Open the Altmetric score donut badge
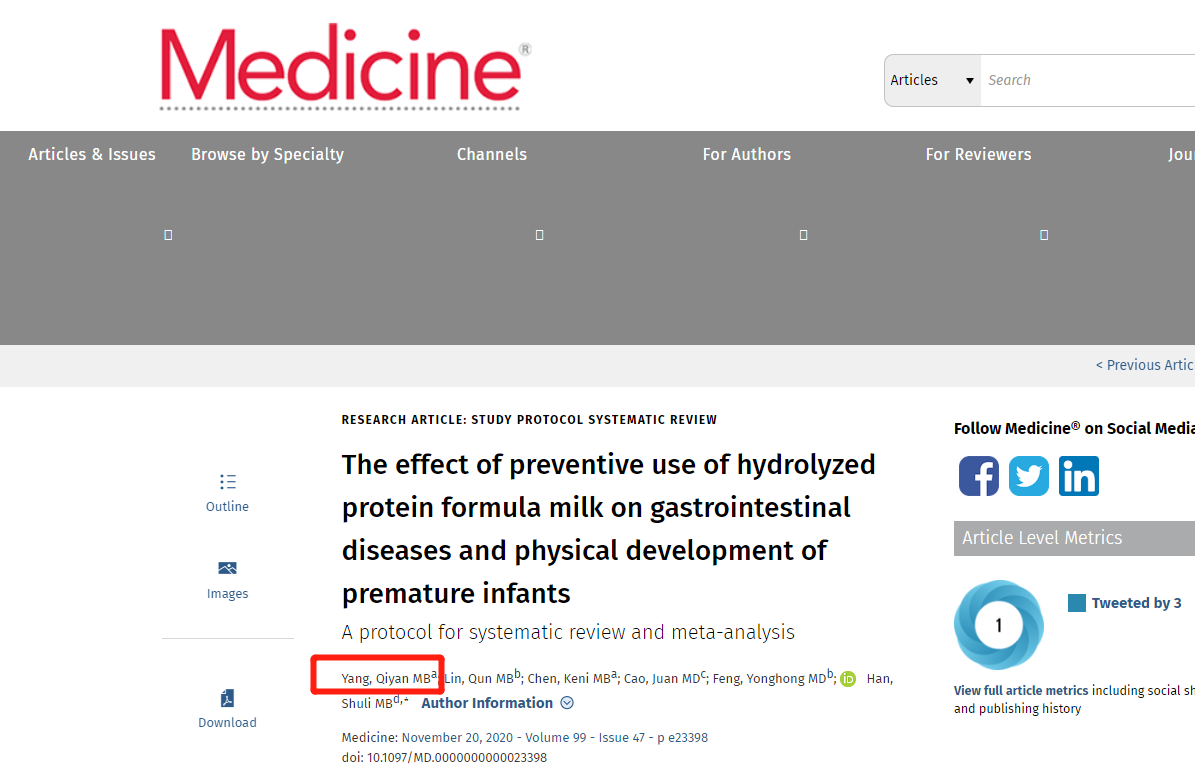The width and height of the screenshot is (1195, 779). coord(998,625)
